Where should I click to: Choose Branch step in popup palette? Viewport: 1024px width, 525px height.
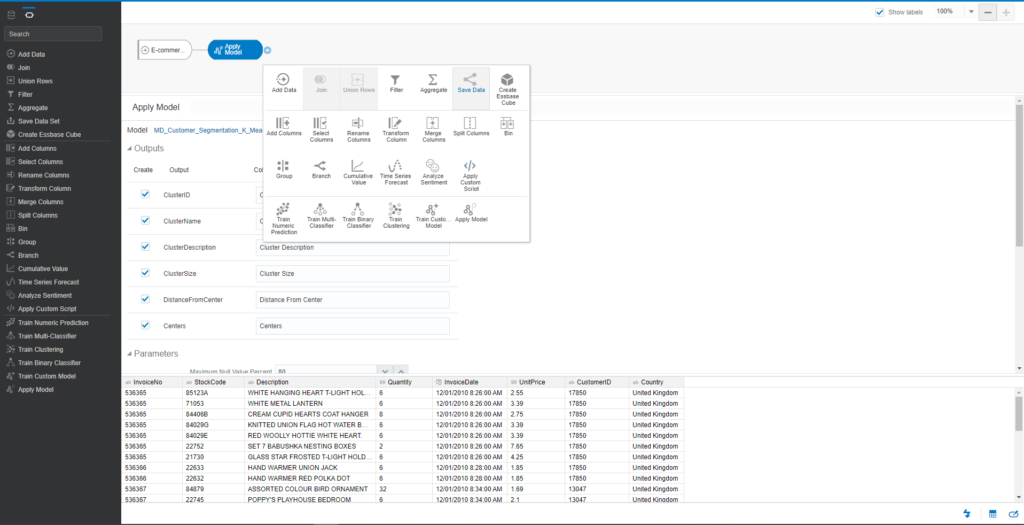tap(321, 169)
